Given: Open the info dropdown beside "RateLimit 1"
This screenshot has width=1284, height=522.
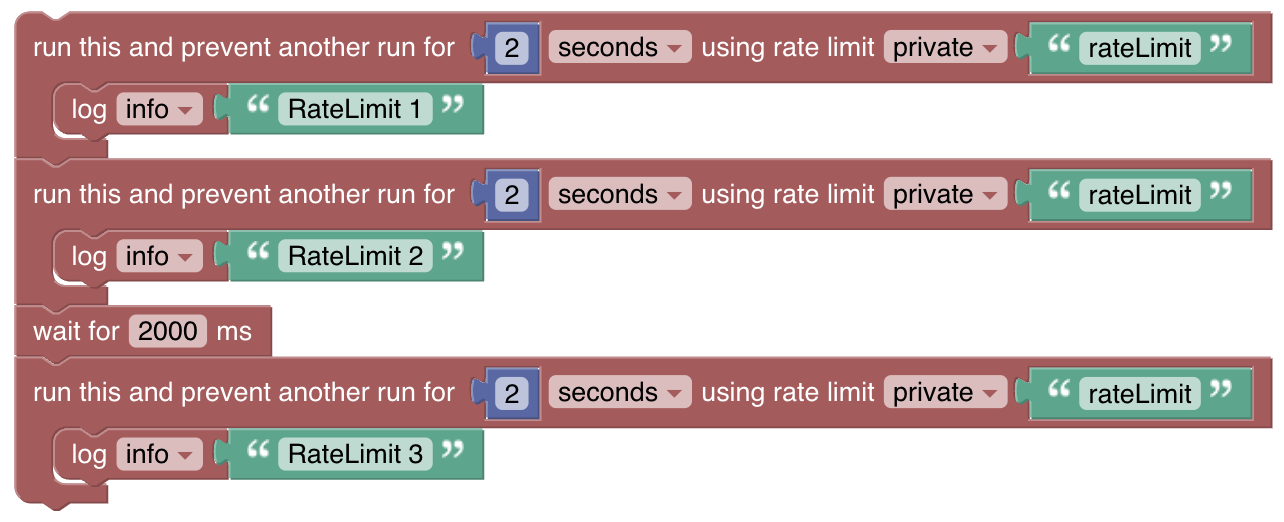Looking at the screenshot, I should coord(159,110).
